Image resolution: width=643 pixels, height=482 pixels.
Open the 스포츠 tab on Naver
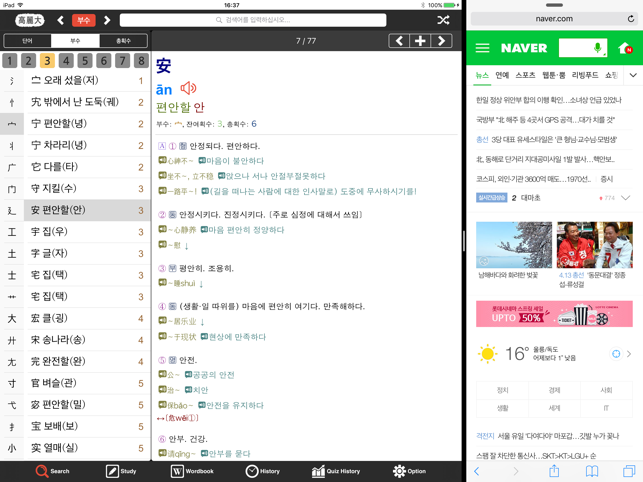[525, 75]
